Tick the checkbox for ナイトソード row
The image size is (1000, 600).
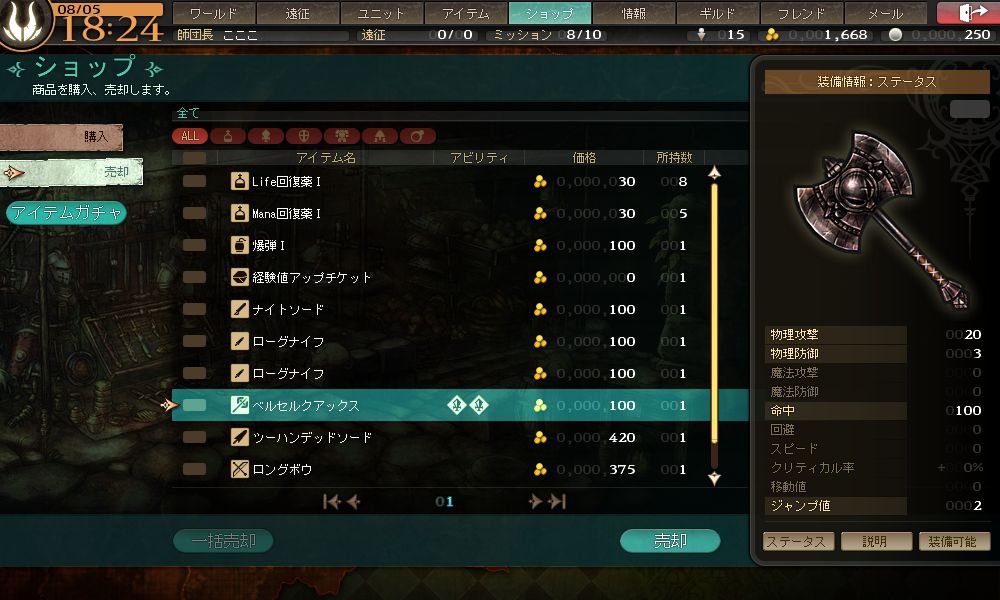tap(194, 309)
